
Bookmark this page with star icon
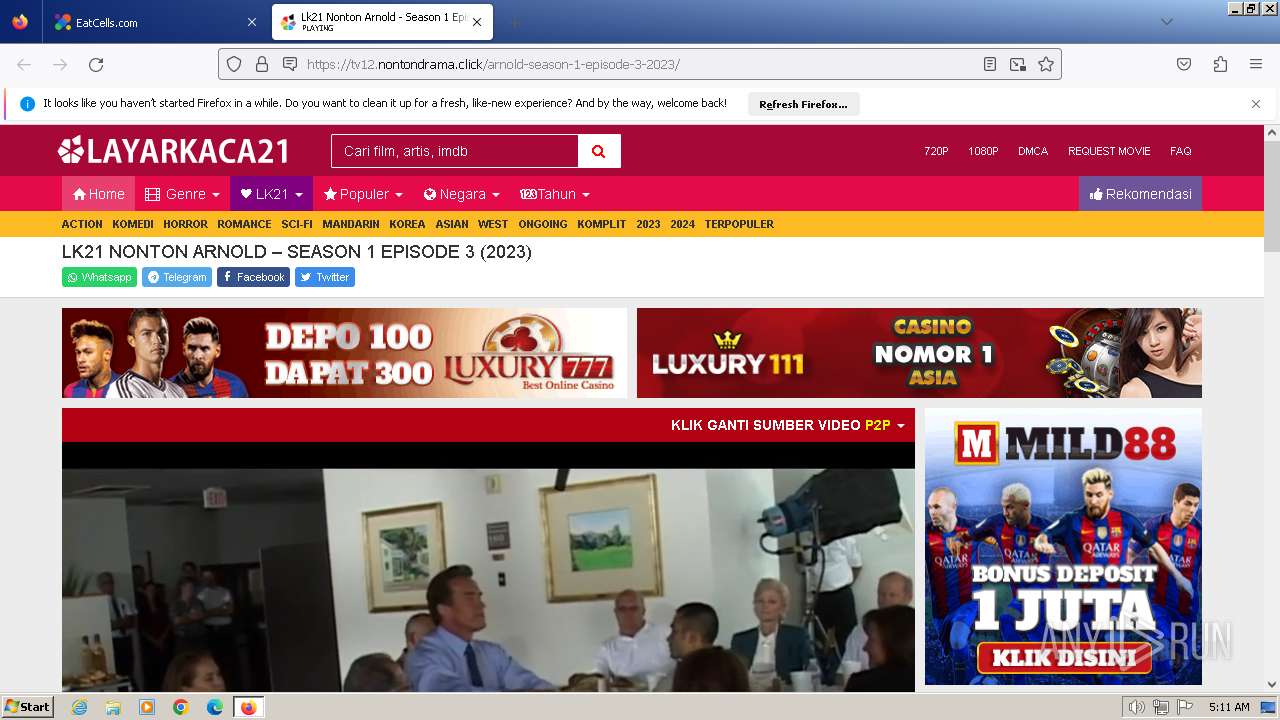[1046, 64]
